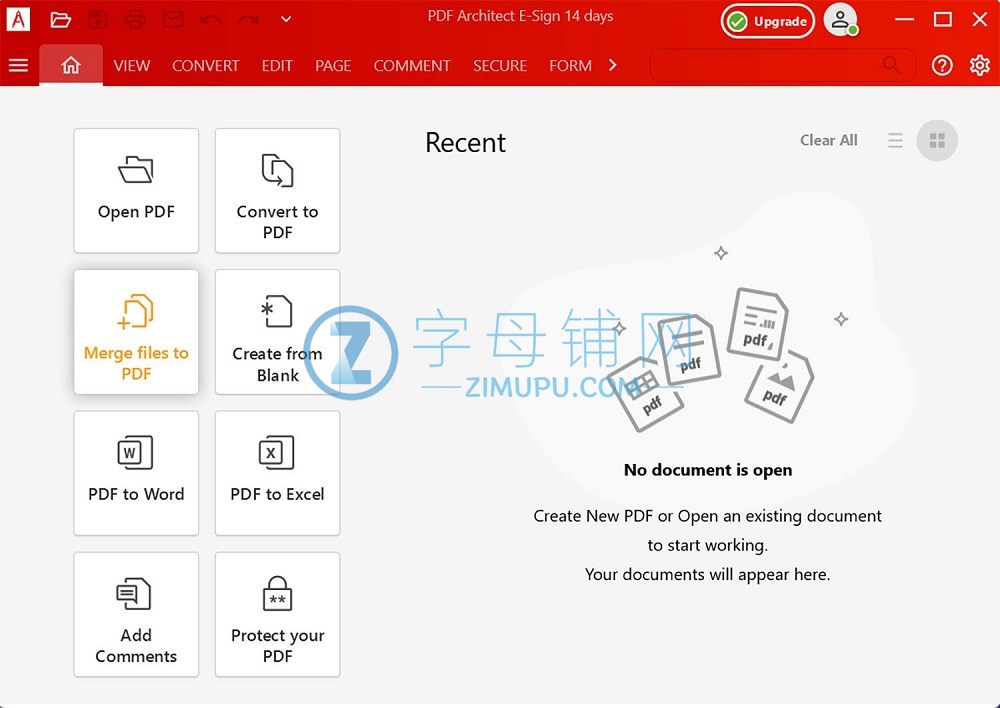Image resolution: width=1000 pixels, height=708 pixels.
Task: Open the PAGE tab
Action: (333, 66)
